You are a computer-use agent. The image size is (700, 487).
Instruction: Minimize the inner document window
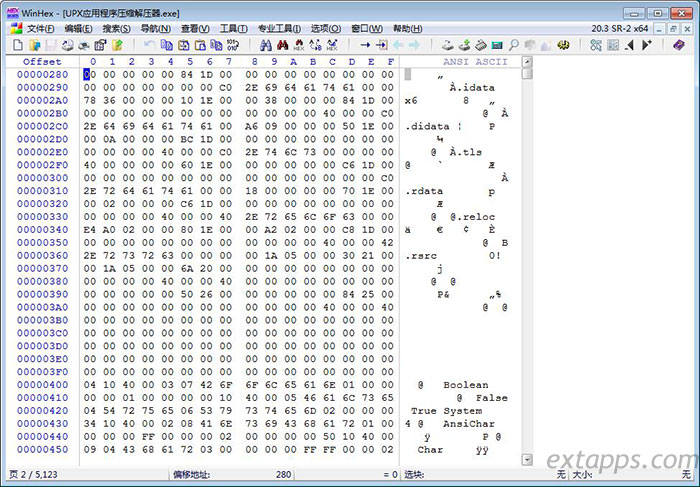point(659,29)
